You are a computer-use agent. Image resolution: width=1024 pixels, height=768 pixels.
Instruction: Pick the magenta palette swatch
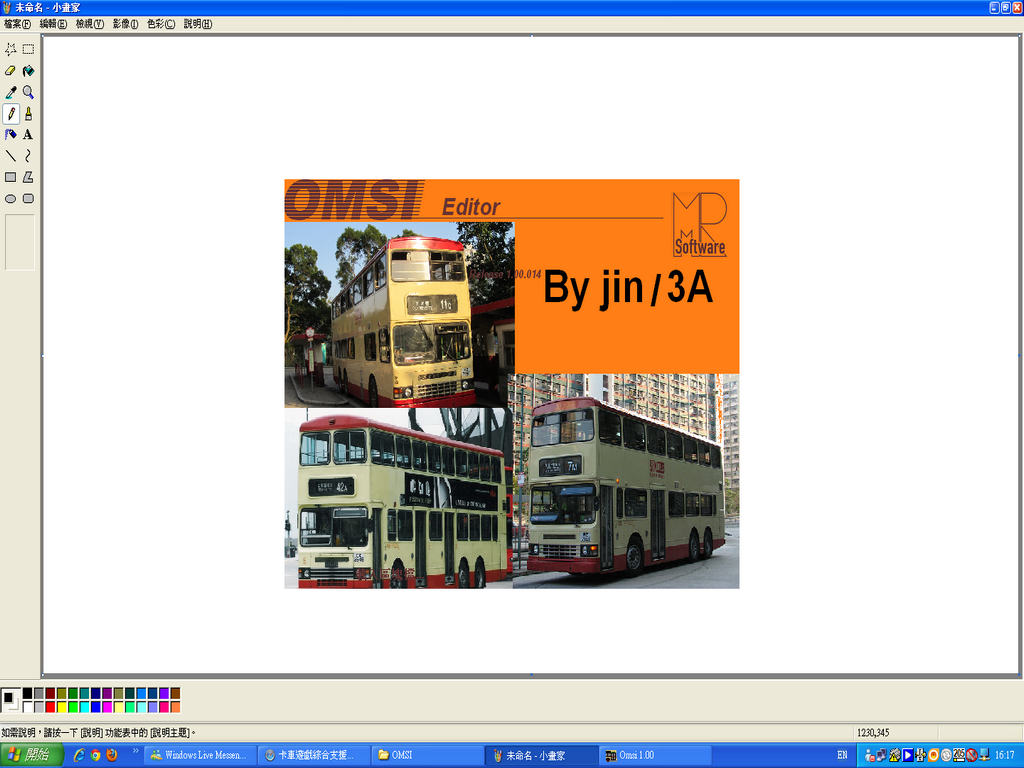pos(107,707)
